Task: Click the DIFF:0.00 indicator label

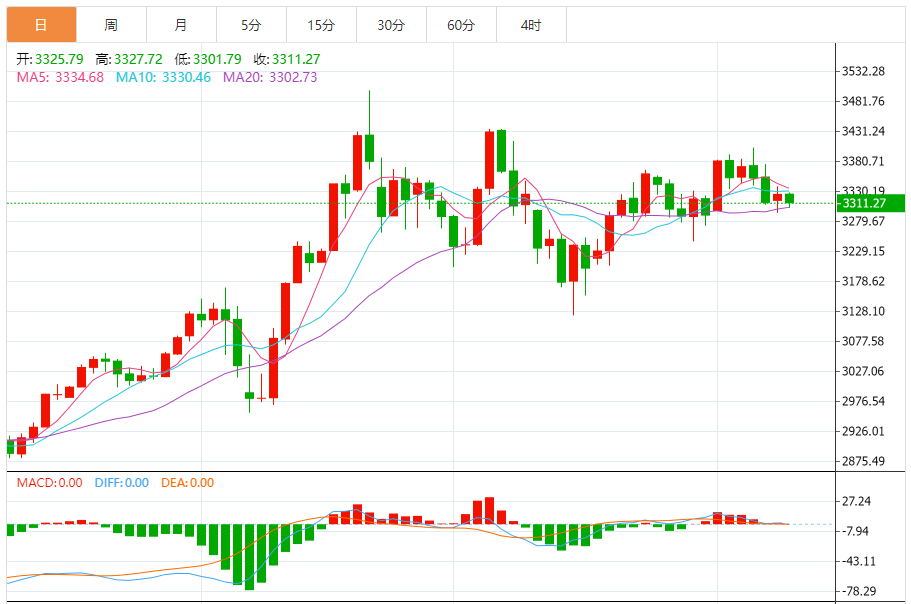Action: point(121,483)
